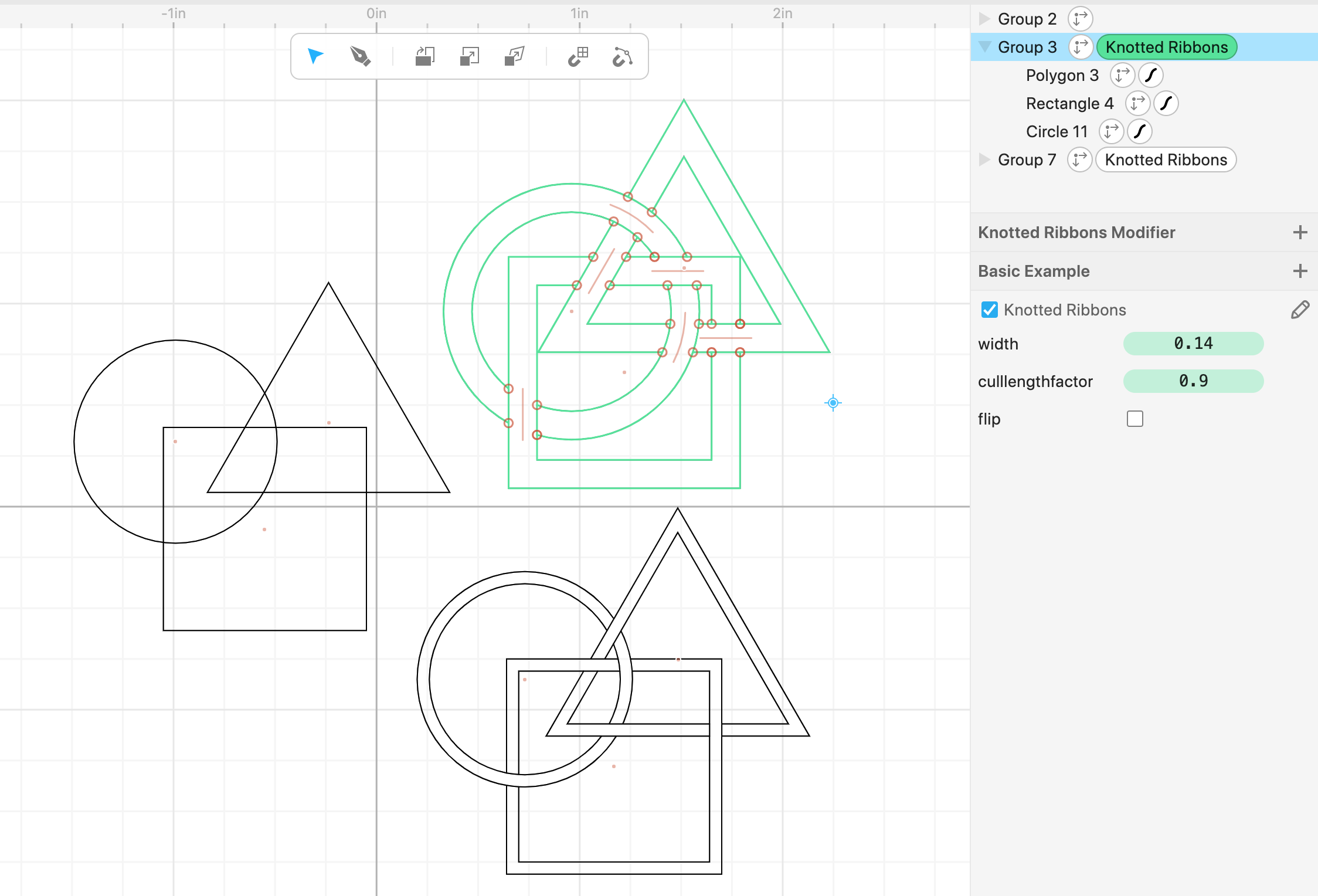Click the width value field 0.14
This screenshot has width=1318, height=896.
pos(1194,344)
